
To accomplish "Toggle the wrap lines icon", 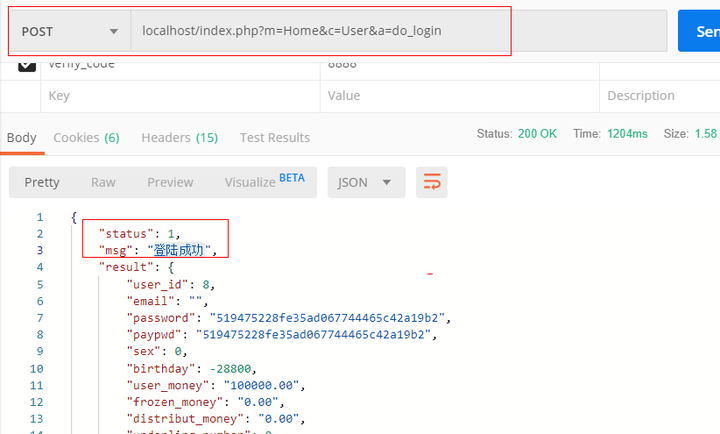I will pos(432,182).
